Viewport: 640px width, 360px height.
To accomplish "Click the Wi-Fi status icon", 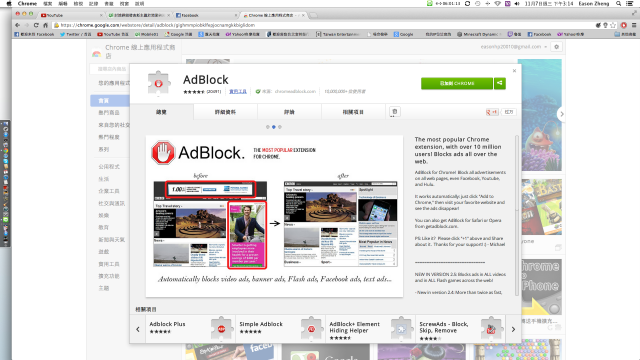I will [x=497, y=3].
